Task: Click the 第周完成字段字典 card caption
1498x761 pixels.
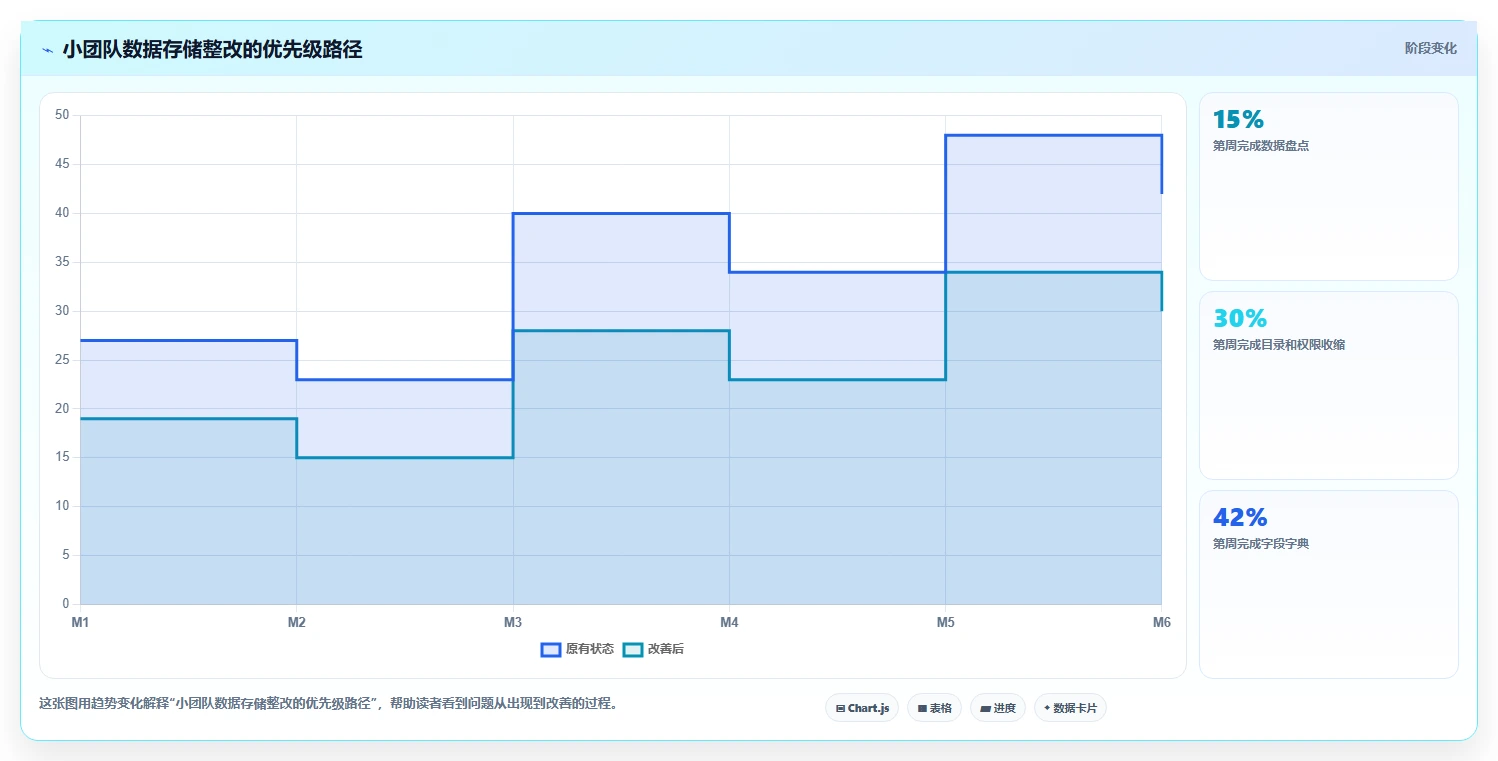Action: click(1261, 543)
